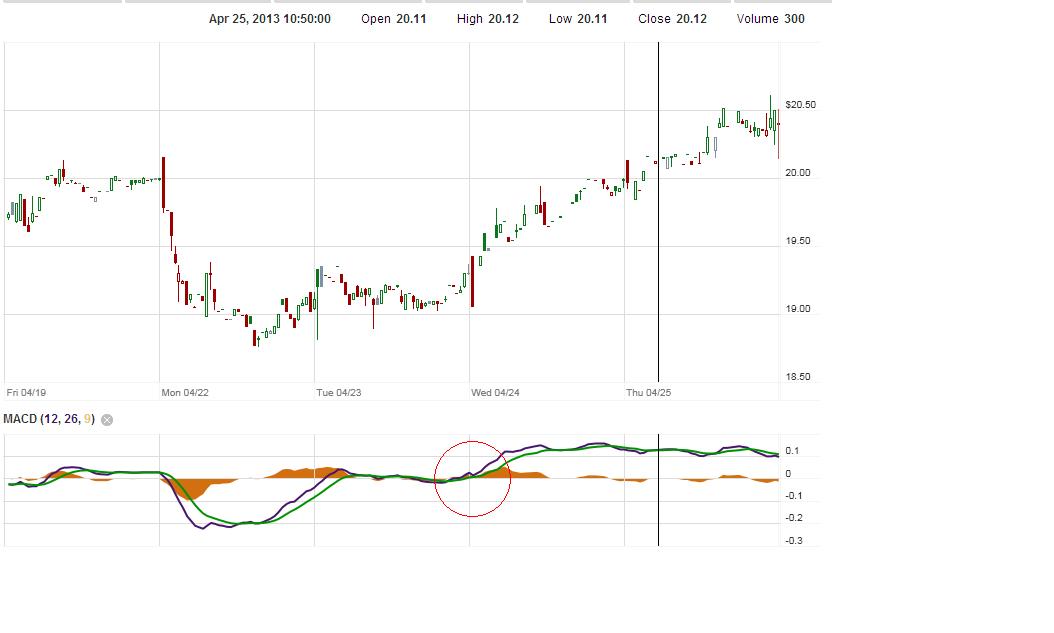Click the -0.2 MACD axis label
This screenshot has width=1054, height=633.
point(794,518)
